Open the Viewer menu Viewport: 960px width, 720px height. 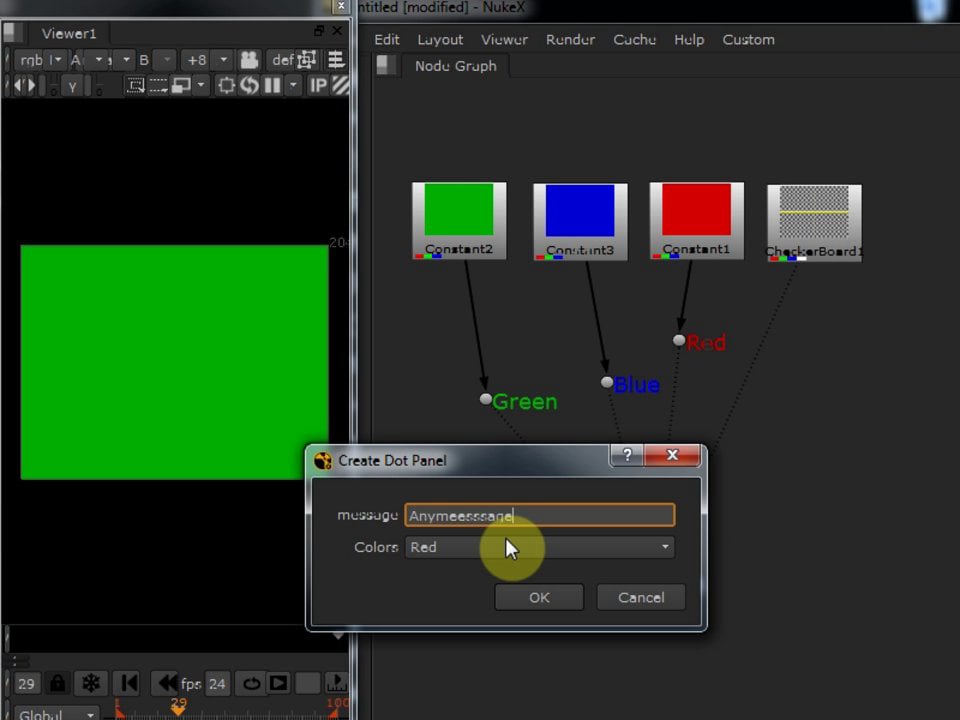point(504,40)
